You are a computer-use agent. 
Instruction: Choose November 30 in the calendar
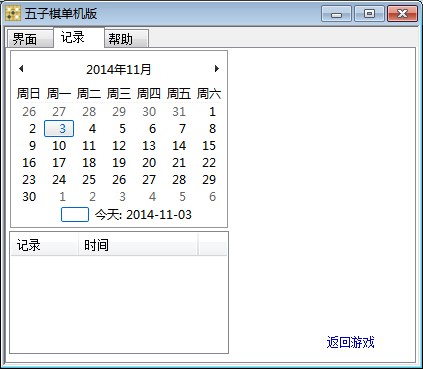point(29,197)
